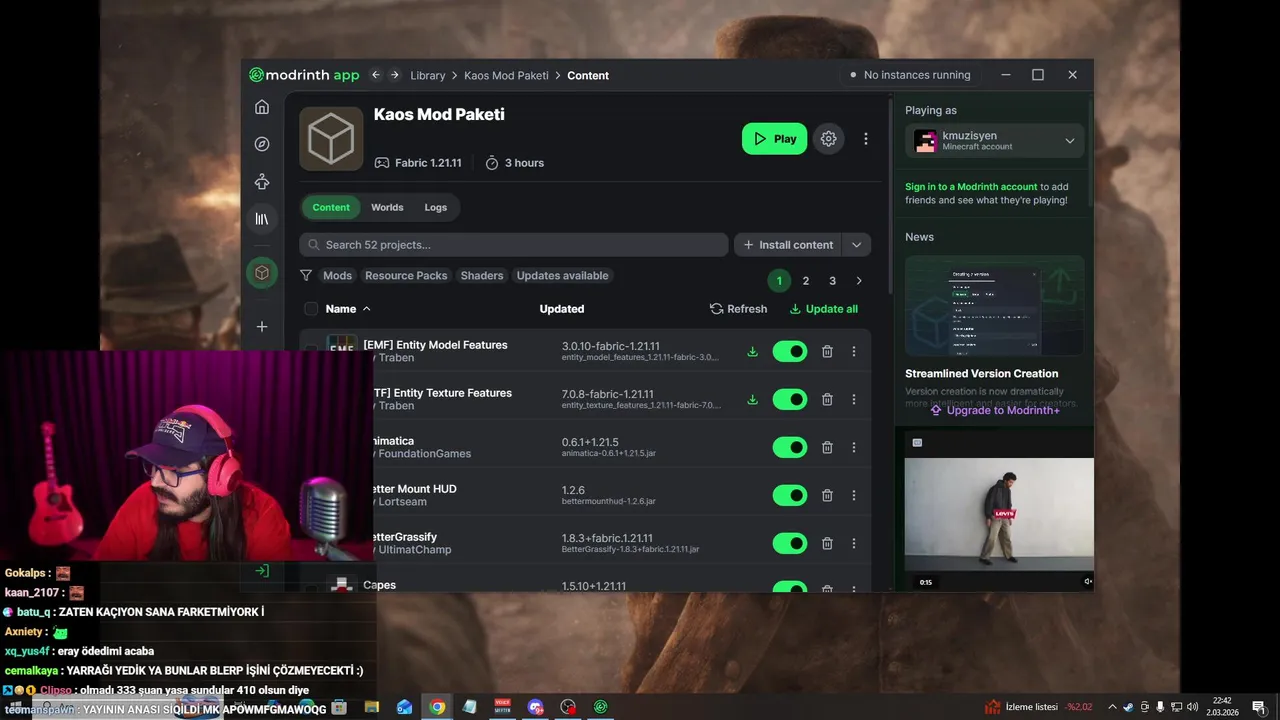Click the Search 52 projects field

point(514,245)
